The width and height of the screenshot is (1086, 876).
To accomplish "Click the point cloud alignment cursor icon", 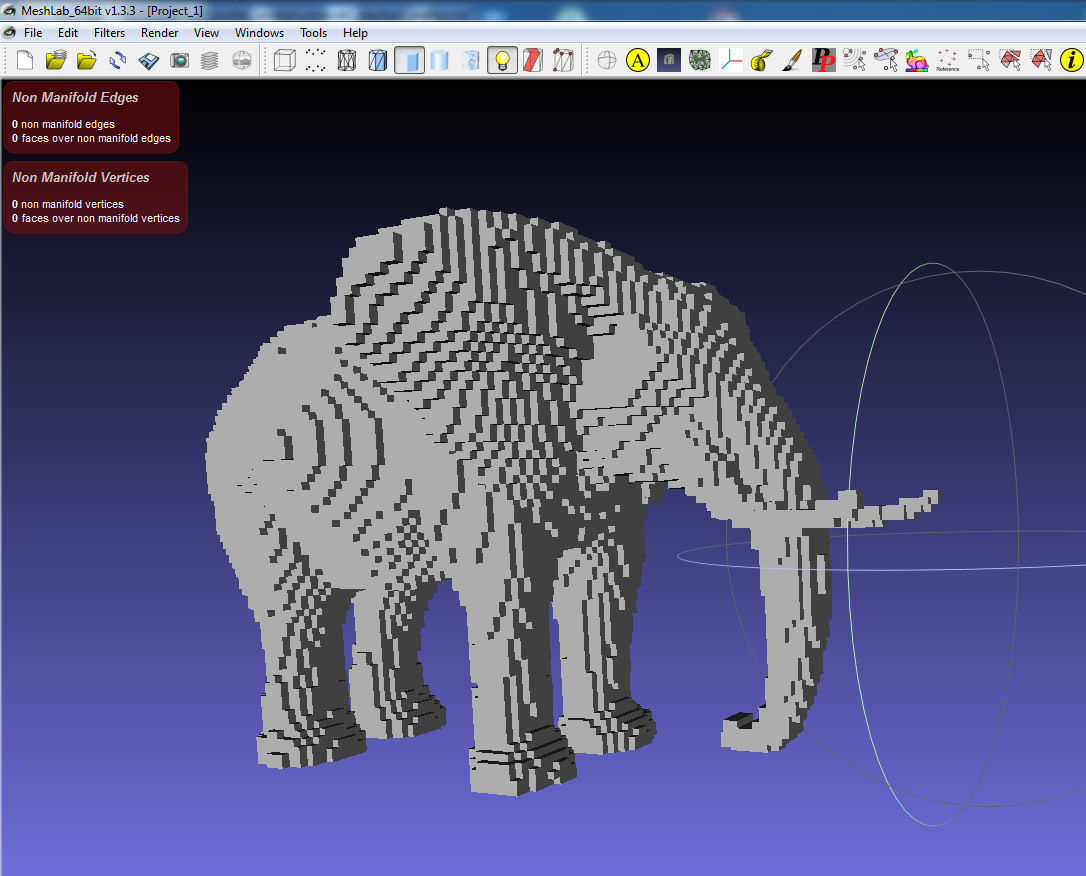I will pos(855,60).
